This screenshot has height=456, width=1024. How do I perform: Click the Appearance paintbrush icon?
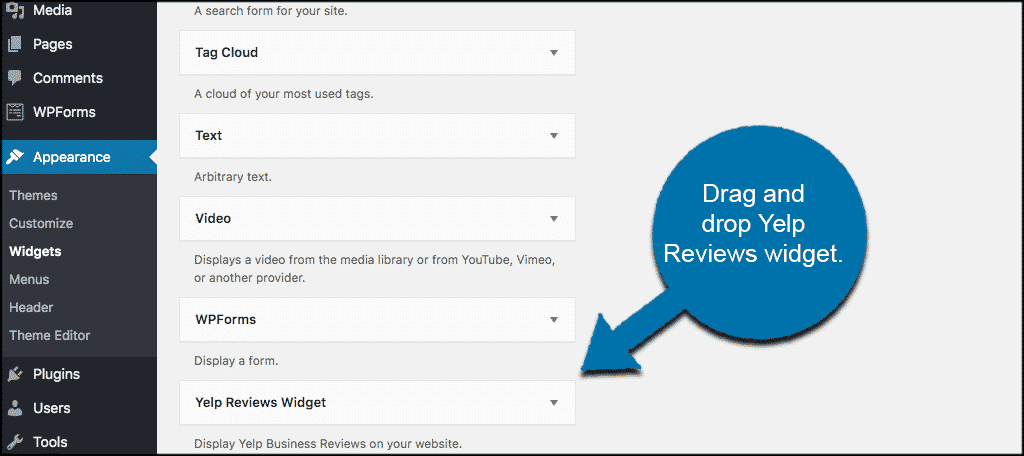tap(14, 157)
